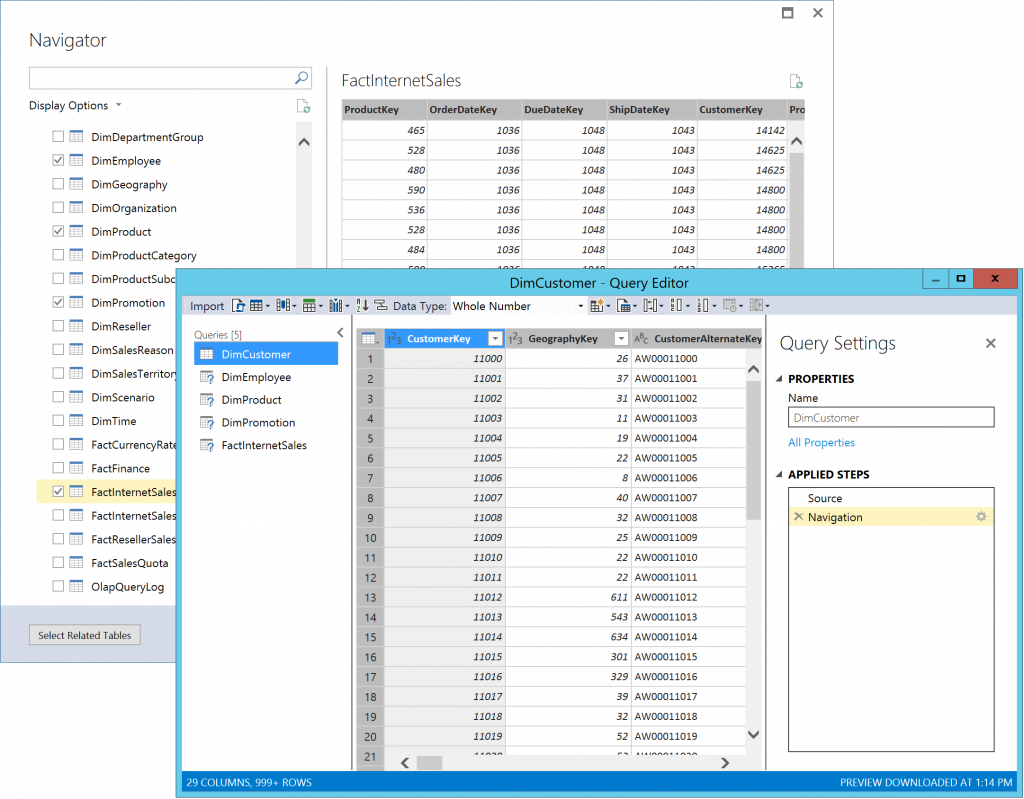Check the OlapQueryLog checkbox
The image size is (1024, 799).
58,586
